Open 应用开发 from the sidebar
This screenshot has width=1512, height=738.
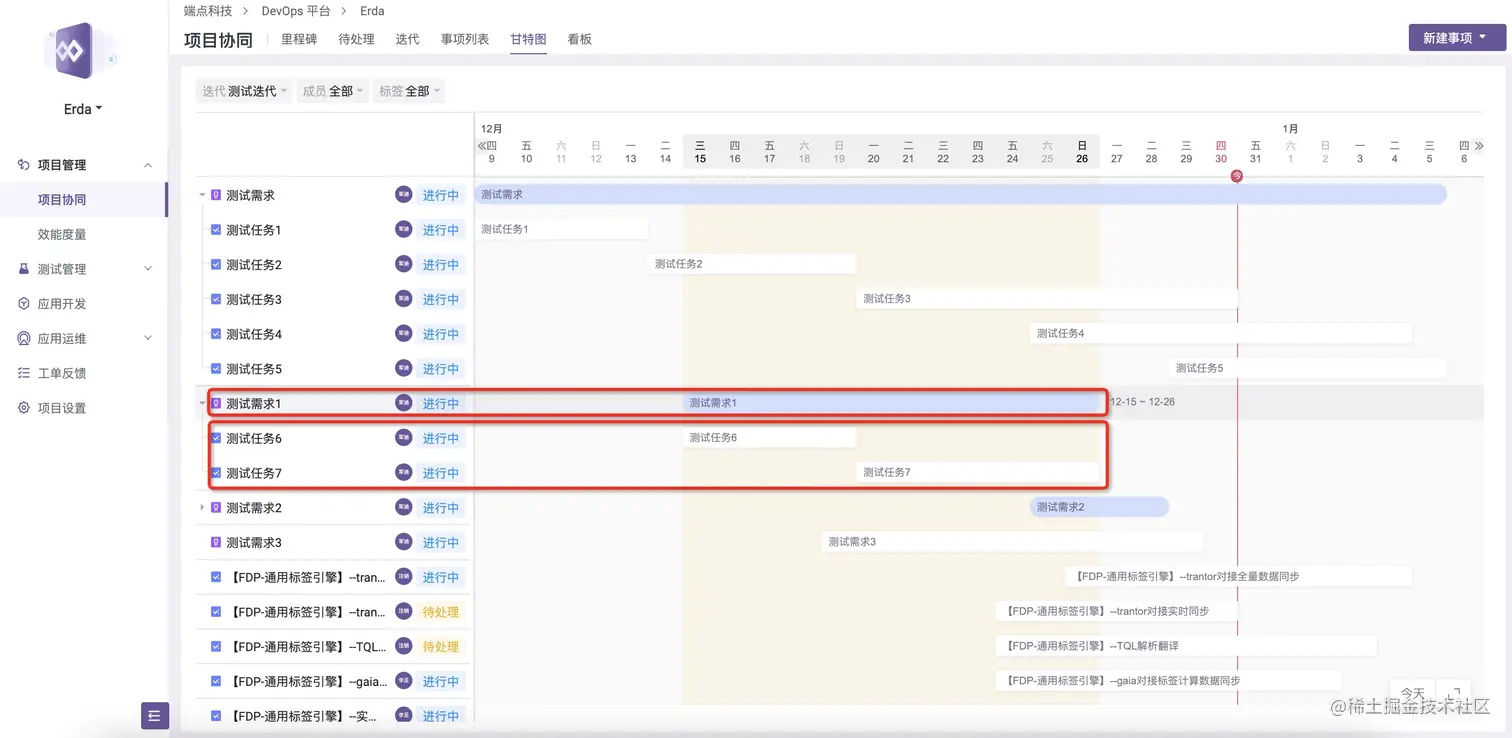(60, 303)
